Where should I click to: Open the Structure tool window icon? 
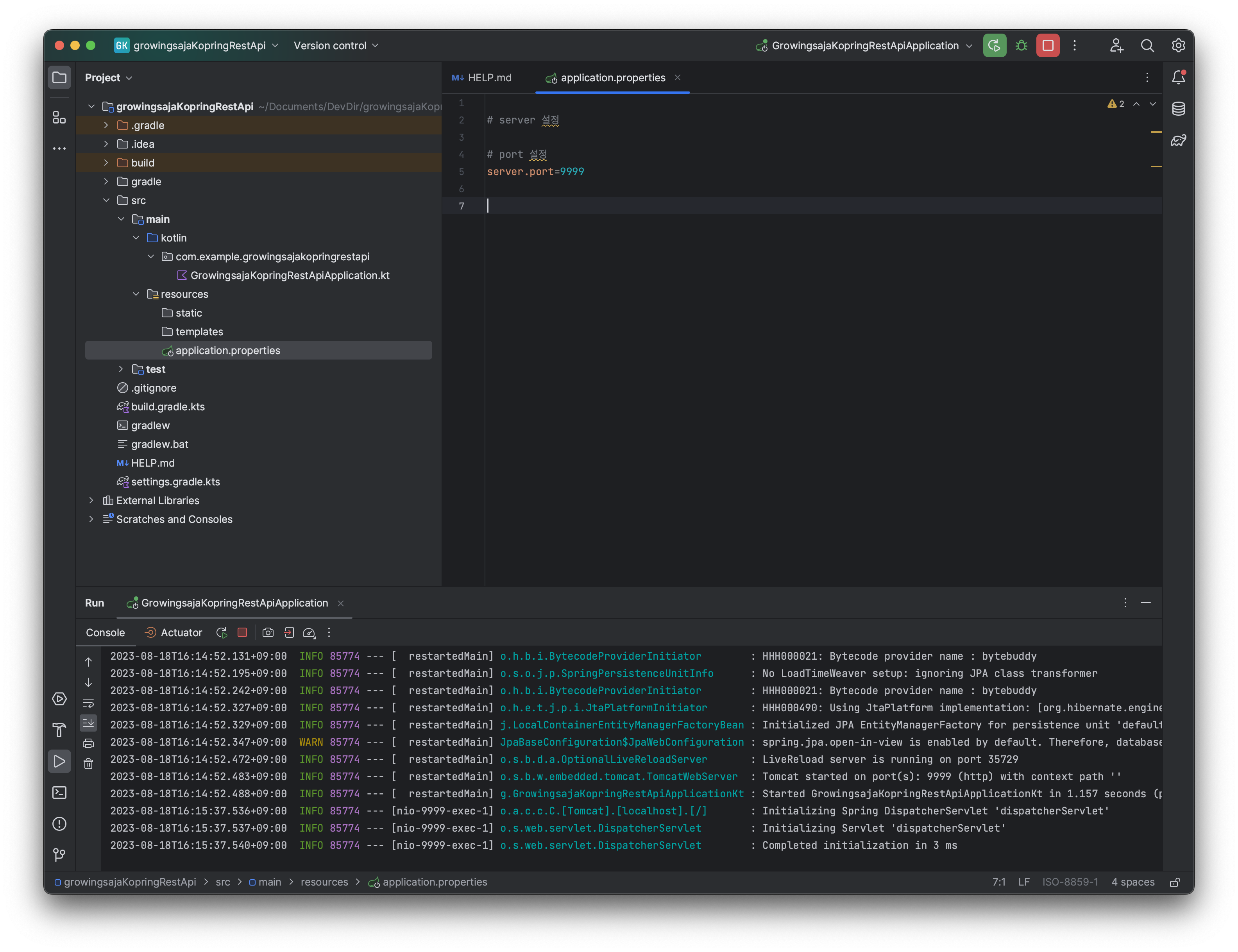pyautogui.click(x=59, y=117)
